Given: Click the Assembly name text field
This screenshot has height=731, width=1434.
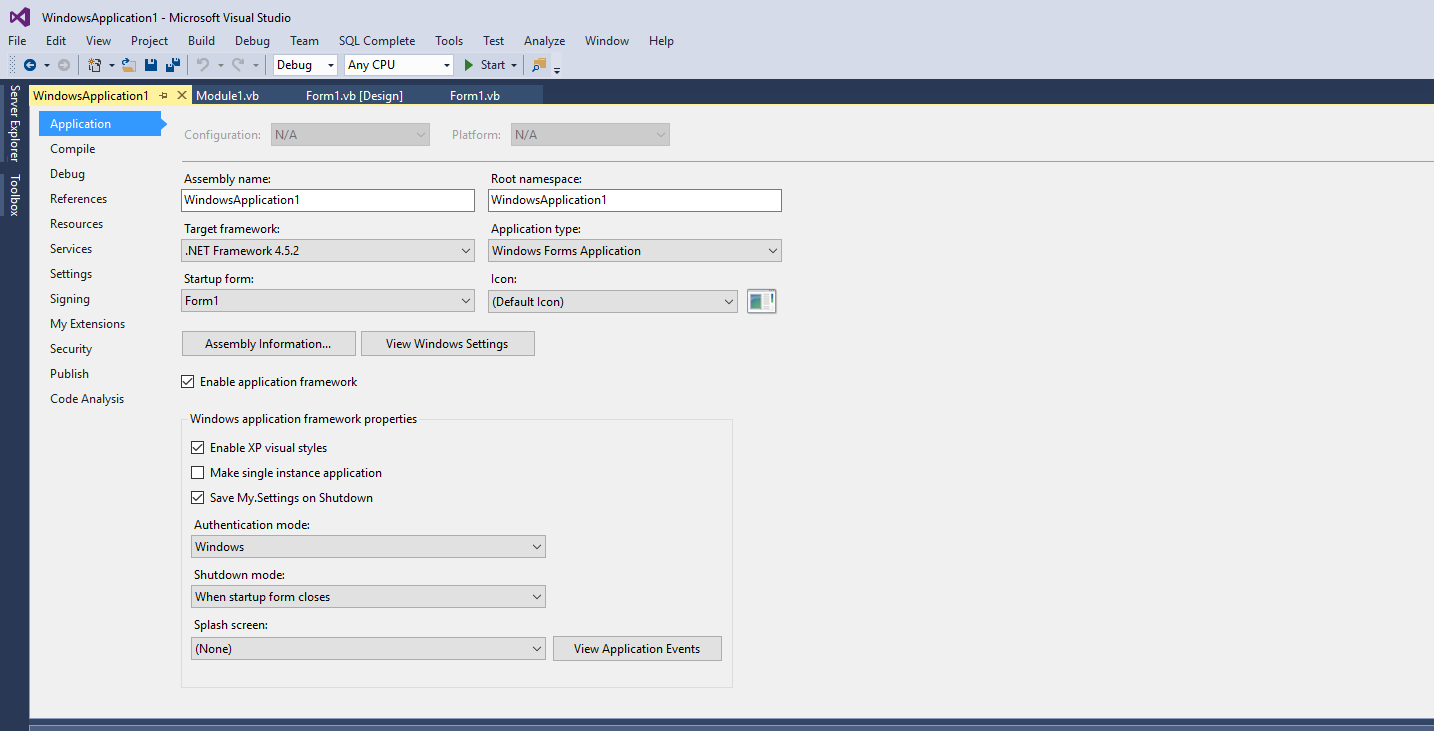Looking at the screenshot, I should click(x=328, y=200).
